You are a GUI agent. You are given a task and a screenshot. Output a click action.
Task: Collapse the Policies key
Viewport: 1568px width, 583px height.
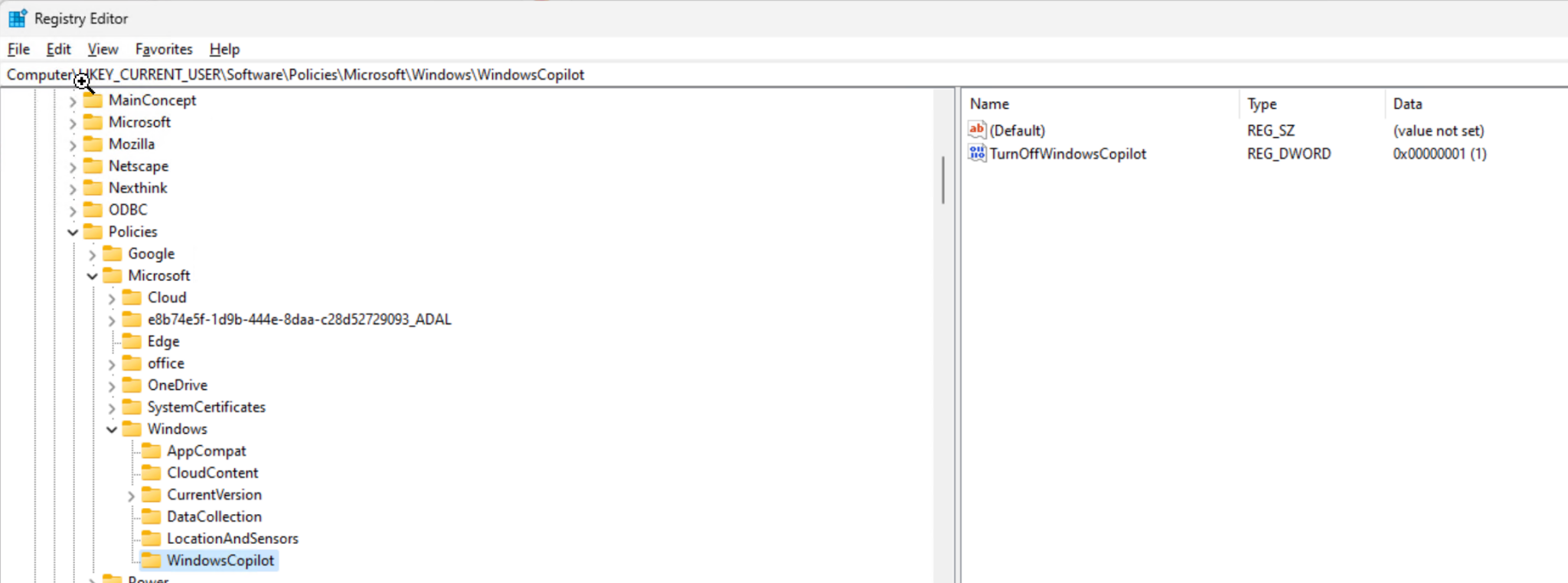pos(73,232)
